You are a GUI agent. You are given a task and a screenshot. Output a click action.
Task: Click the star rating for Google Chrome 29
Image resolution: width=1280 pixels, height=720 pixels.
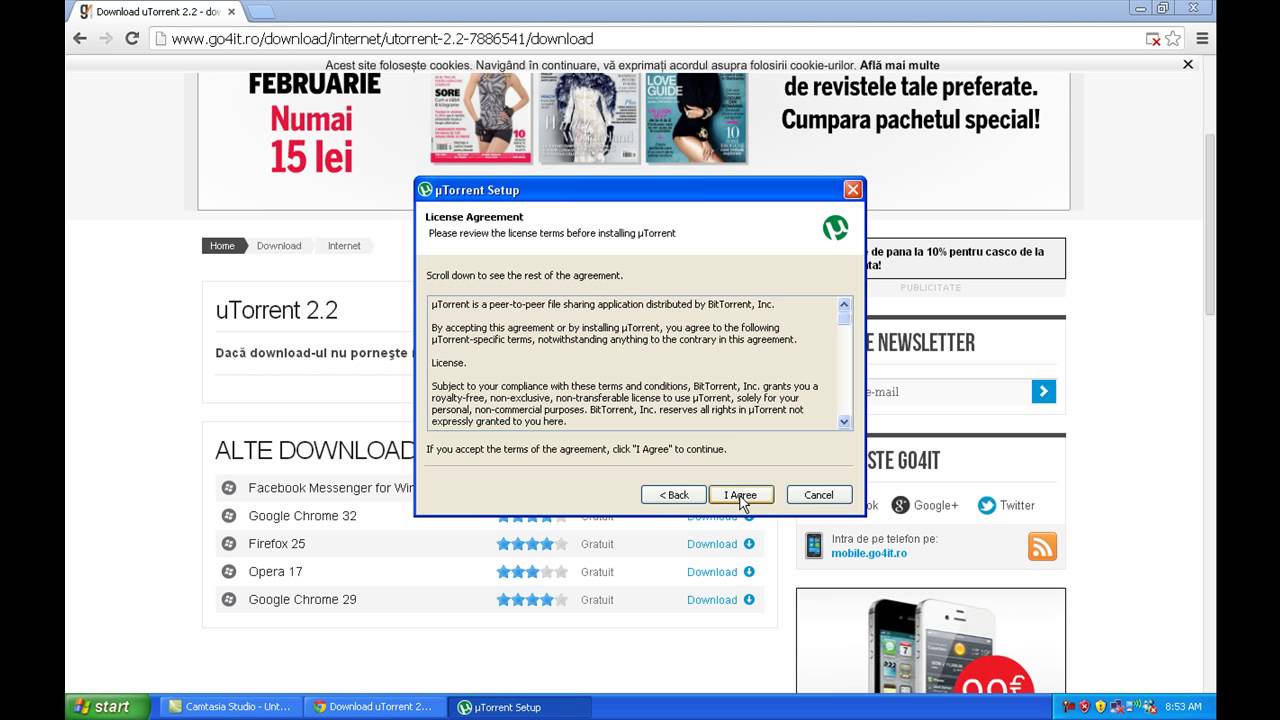click(532, 600)
